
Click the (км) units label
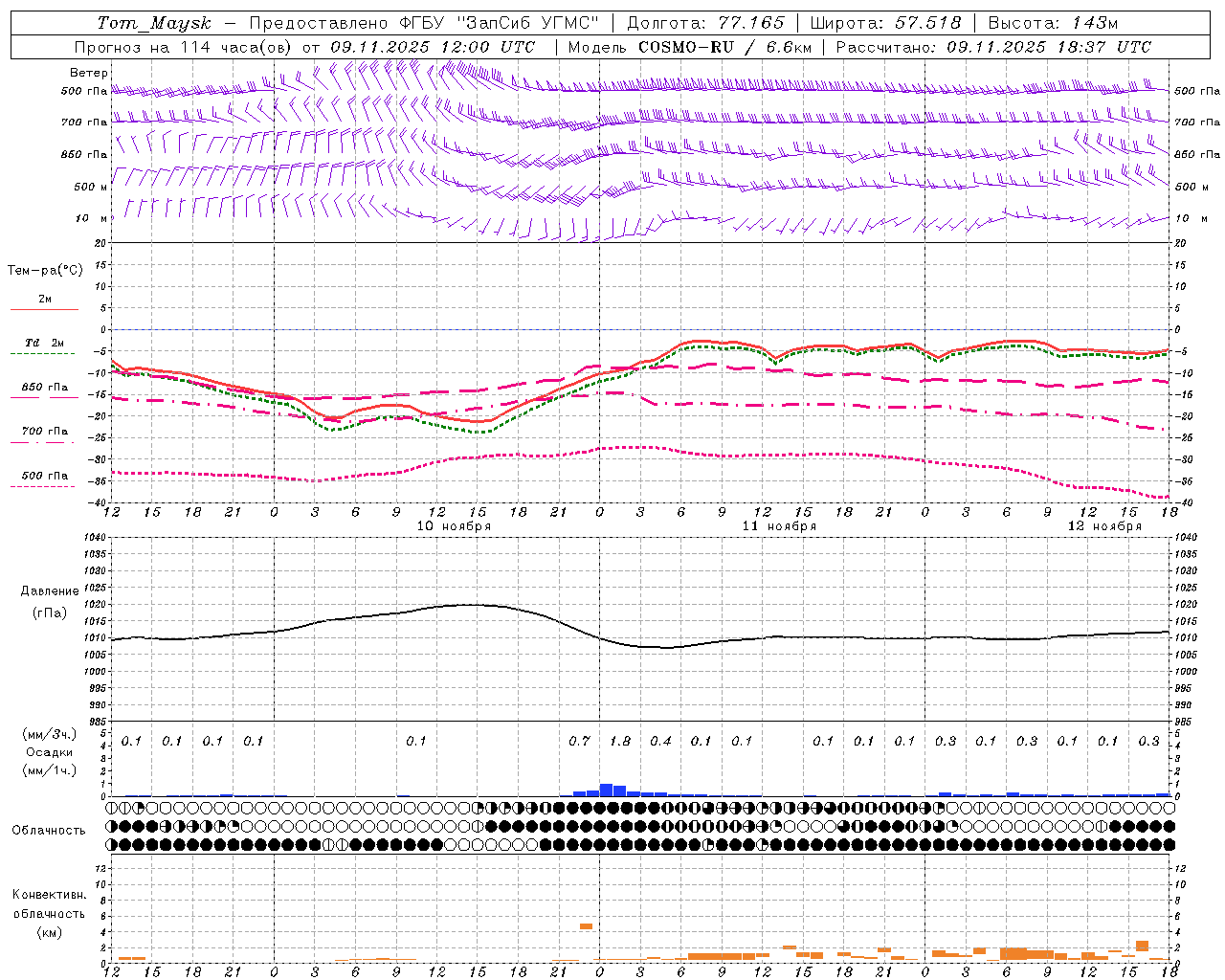(x=50, y=932)
